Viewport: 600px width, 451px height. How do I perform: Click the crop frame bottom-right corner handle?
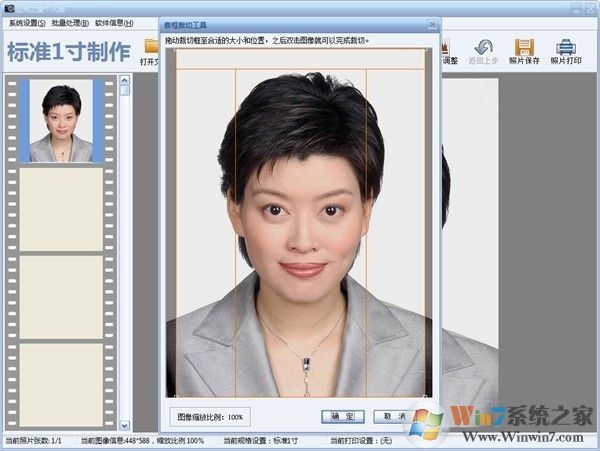(x=426, y=396)
